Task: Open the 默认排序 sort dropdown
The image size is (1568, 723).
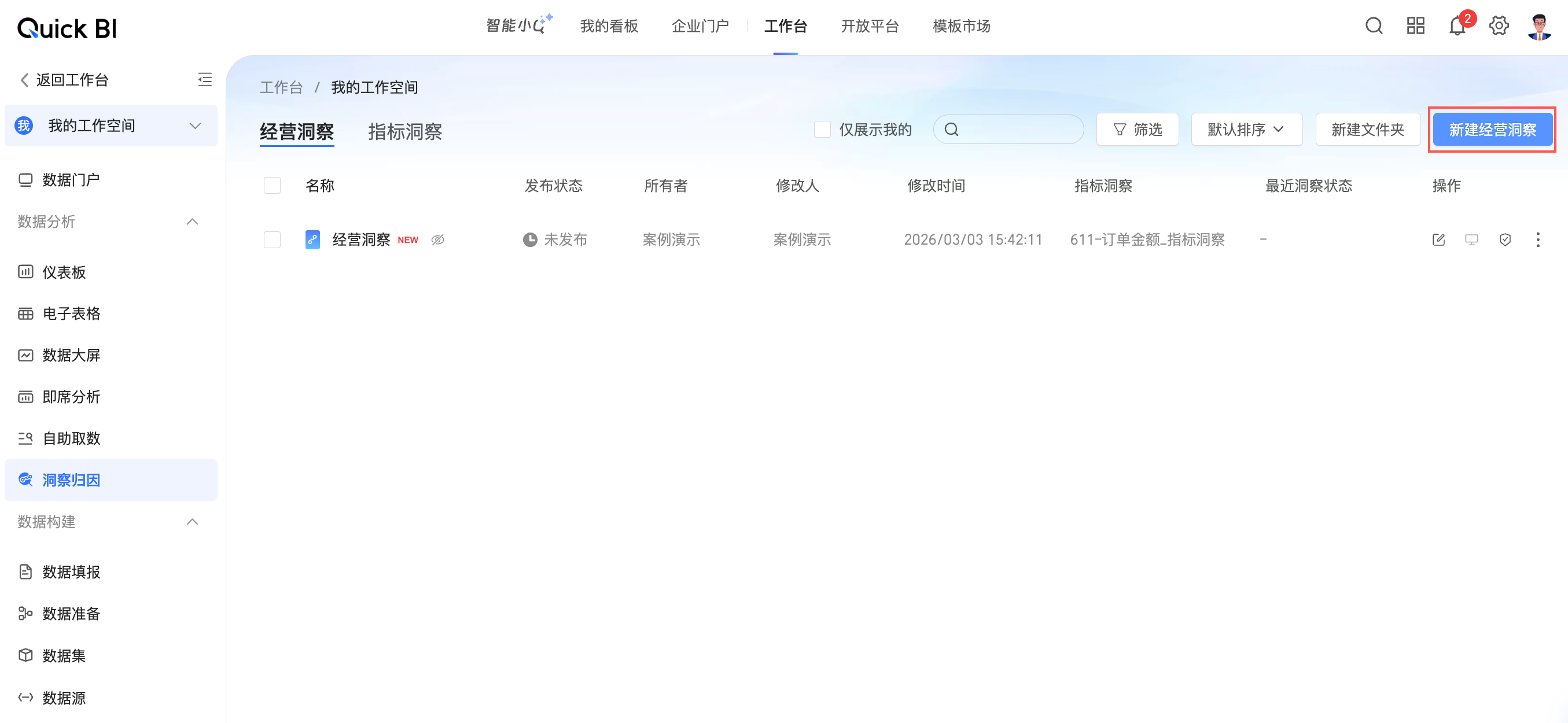Action: pyautogui.click(x=1246, y=130)
